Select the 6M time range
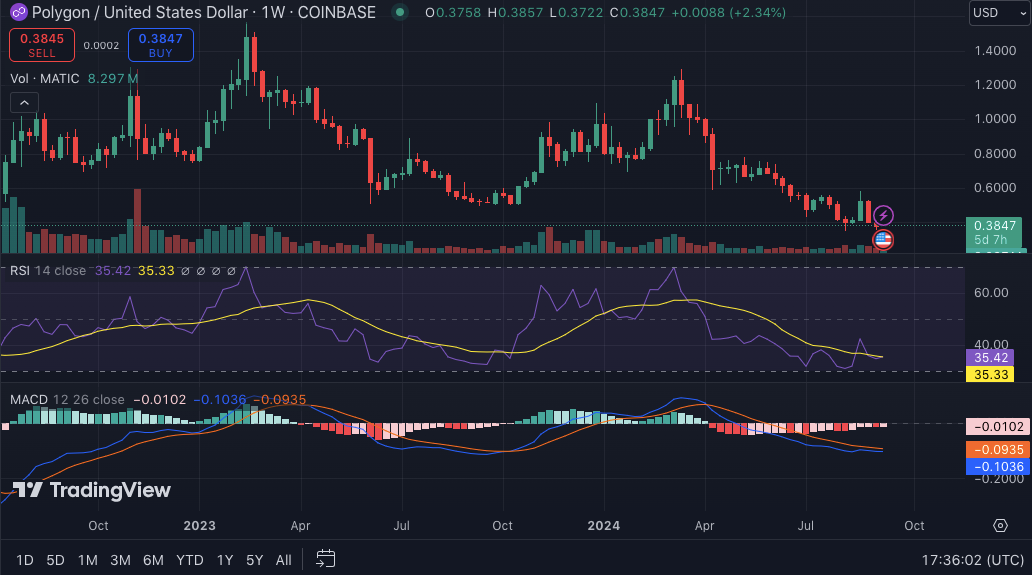Screen dimensions: 1032x575 pyautogui.click(x=153, y=560)
